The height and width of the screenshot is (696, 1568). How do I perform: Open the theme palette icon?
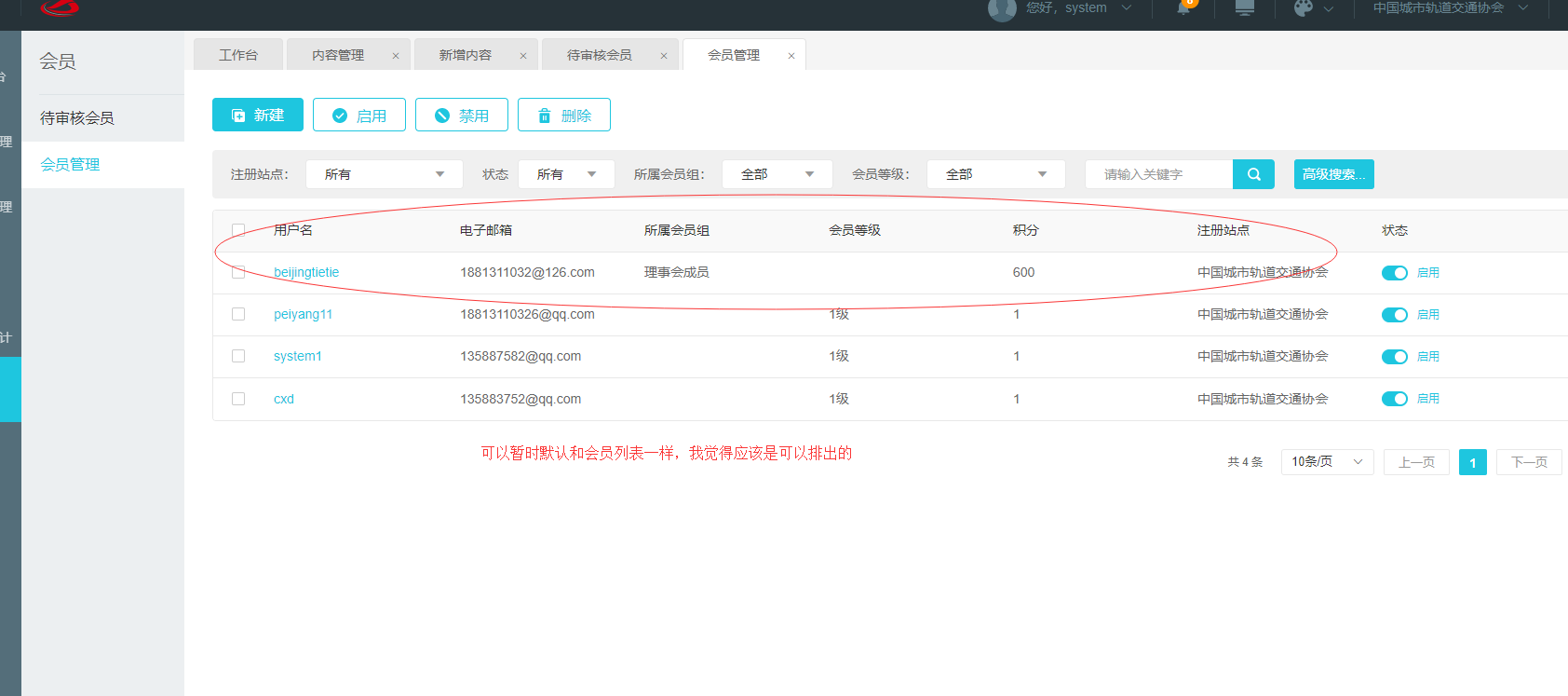[x=1304, y=8]
